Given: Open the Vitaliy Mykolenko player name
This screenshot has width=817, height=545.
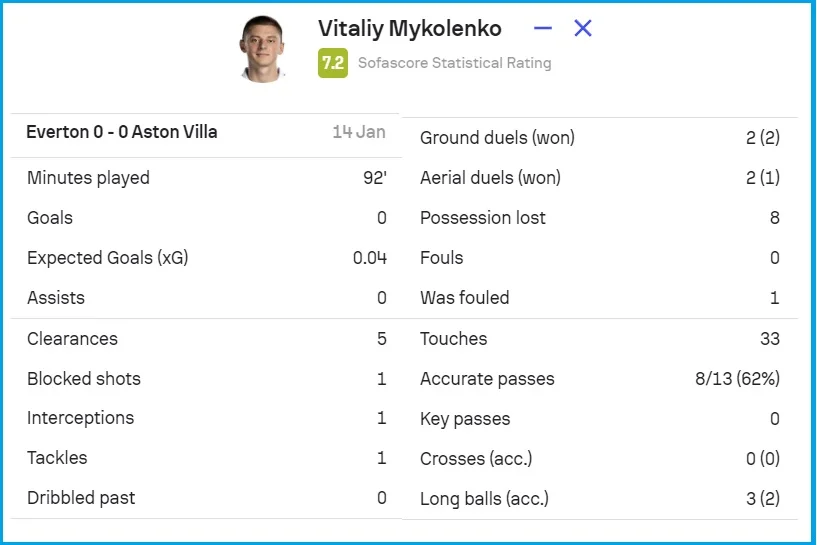Looking at the screenshot, I should [x=410, y=29].
